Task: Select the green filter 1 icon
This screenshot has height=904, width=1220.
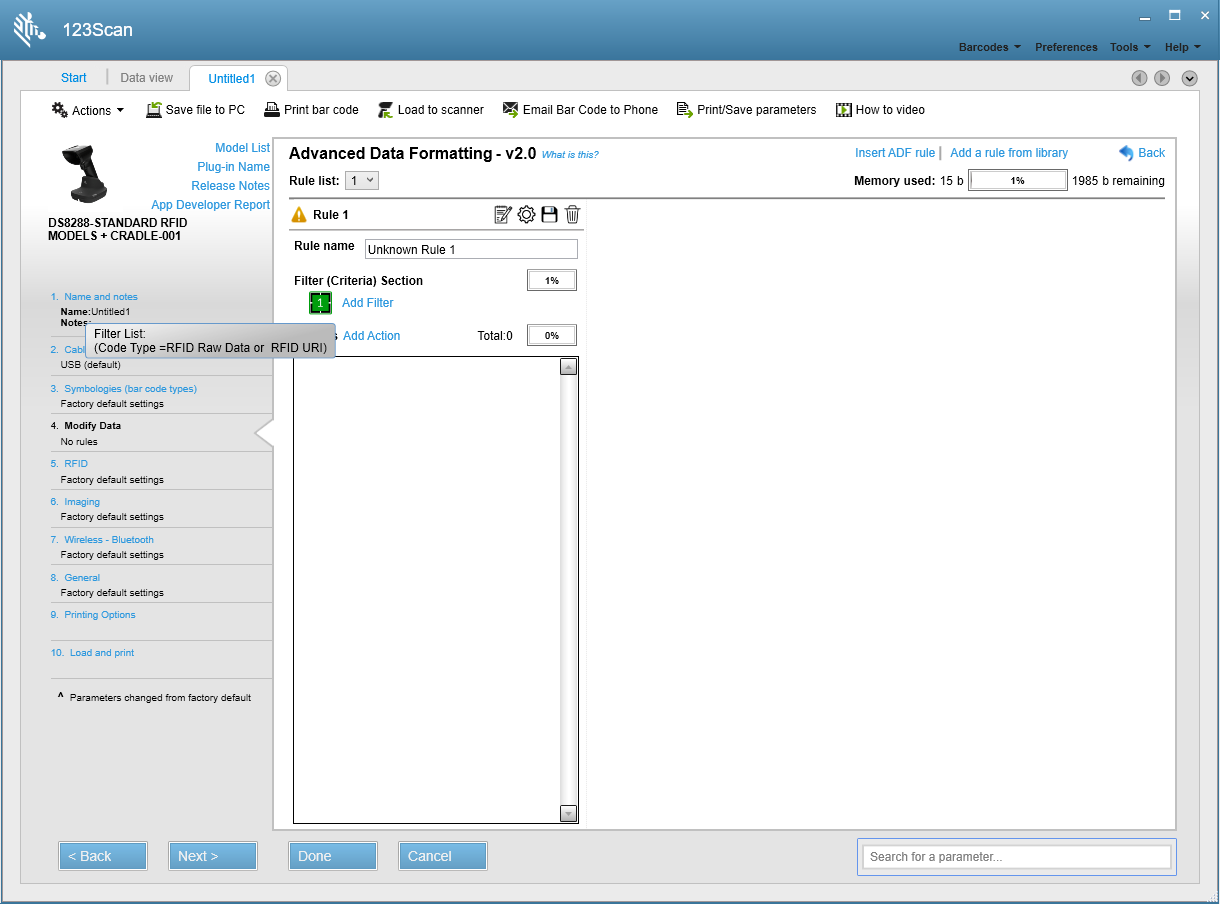Action: (320, 303)
